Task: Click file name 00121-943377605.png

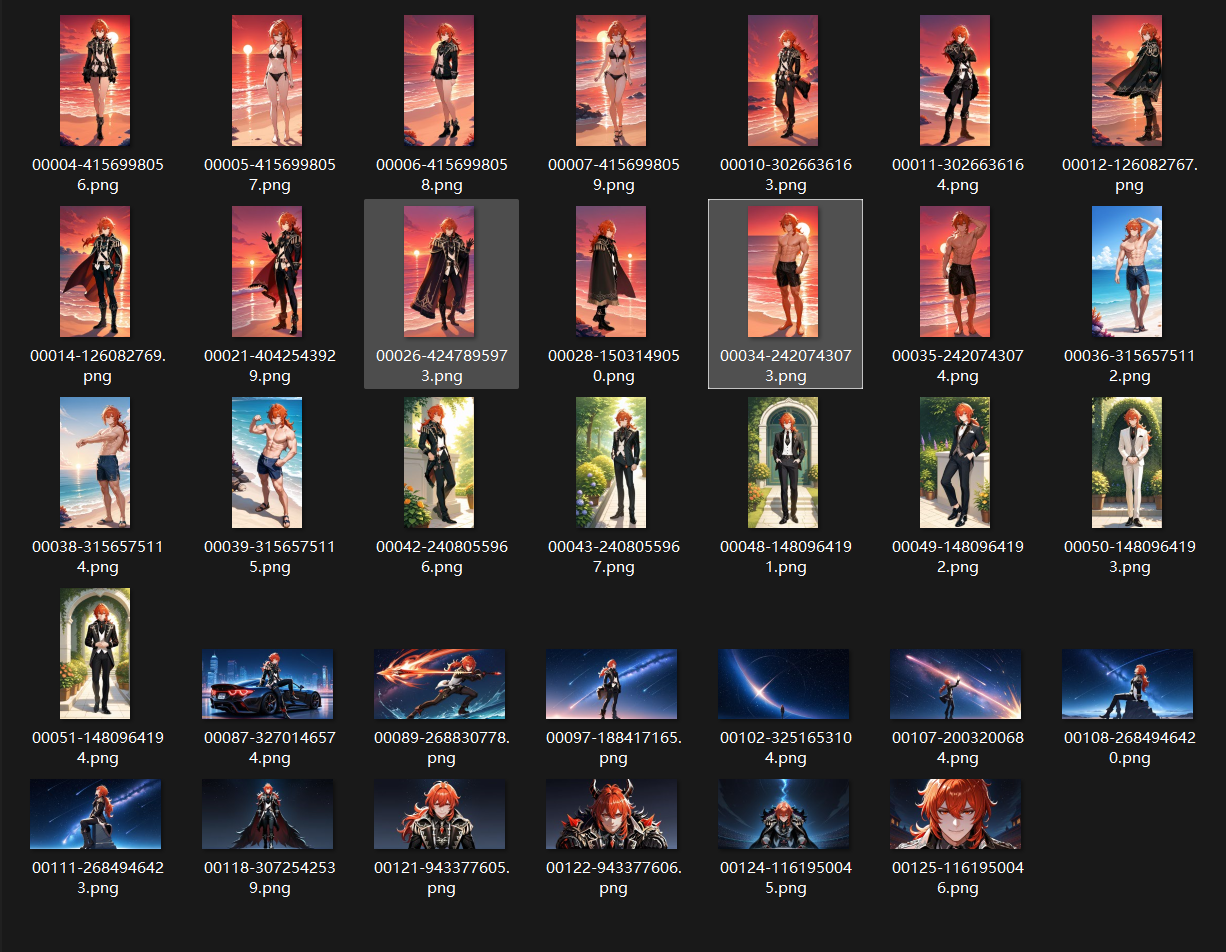Action: (441, 878)
